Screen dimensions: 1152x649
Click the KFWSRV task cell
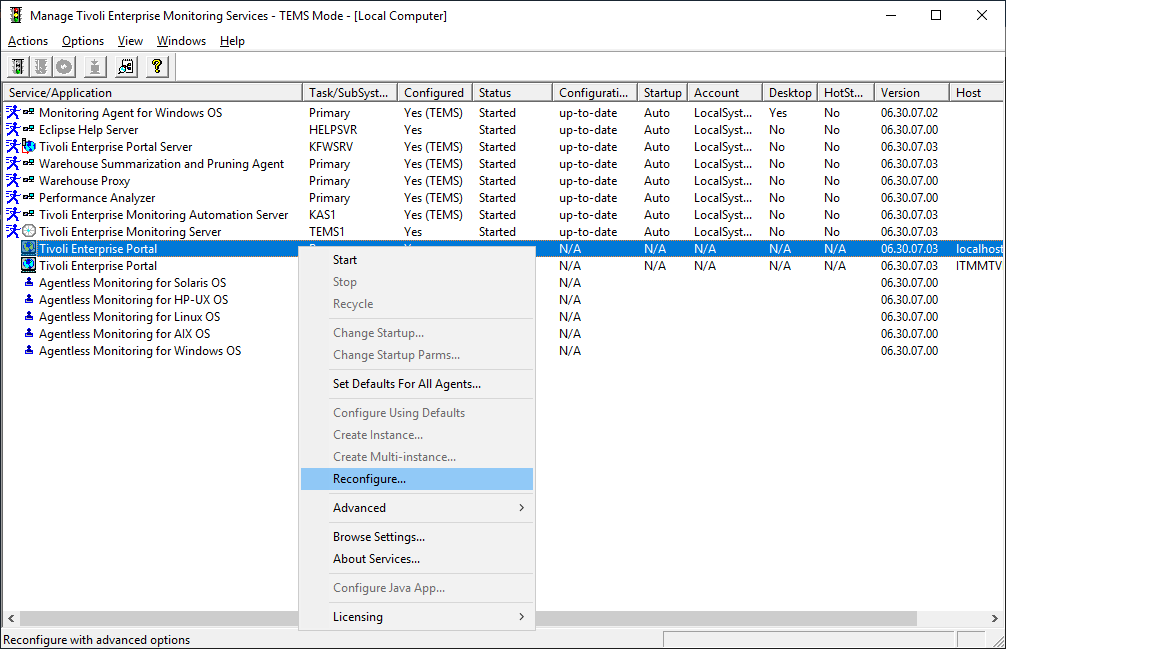[x=331, y=147]
